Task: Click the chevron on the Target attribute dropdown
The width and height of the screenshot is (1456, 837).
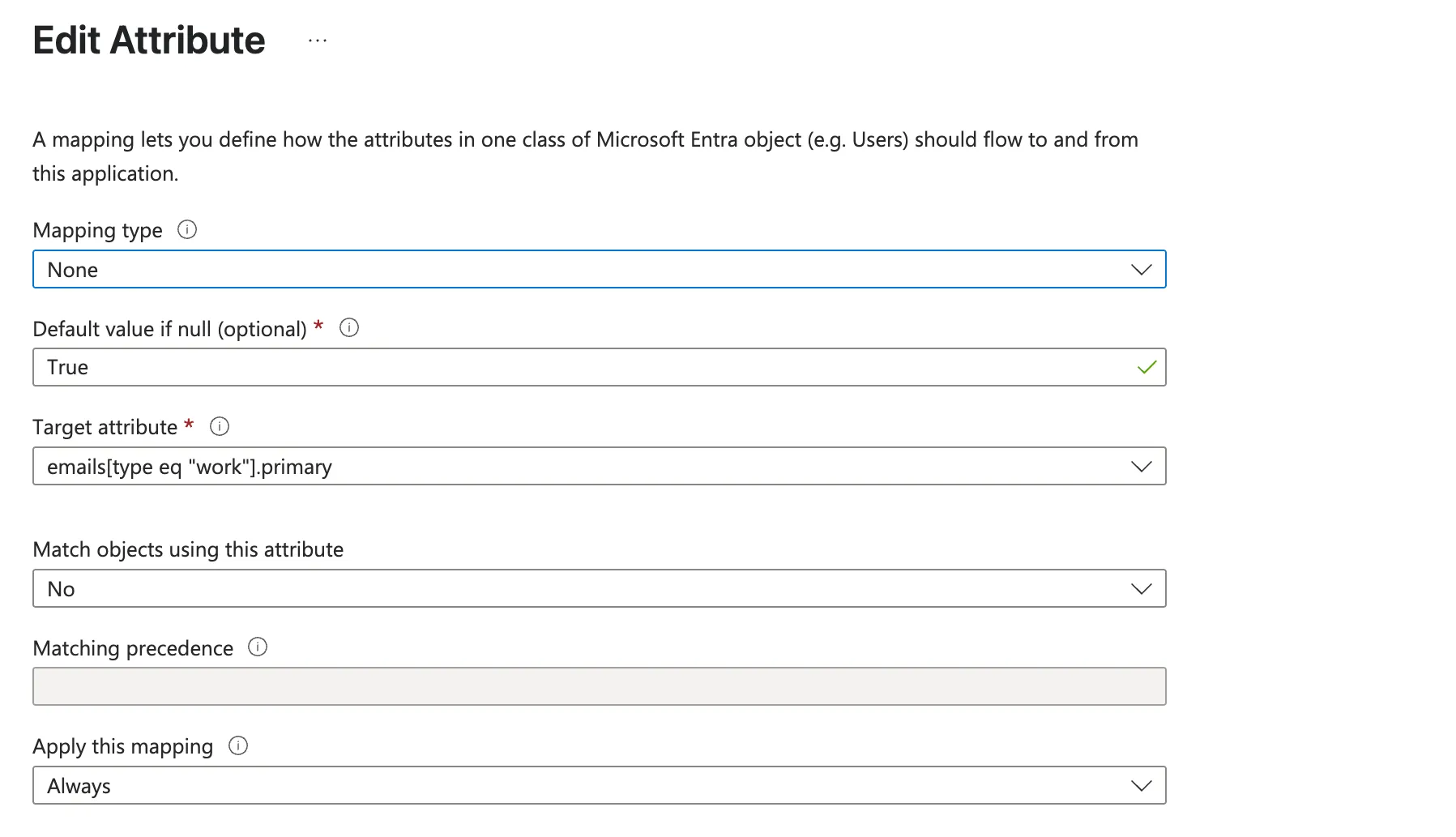Action: tap(1141, 466)
